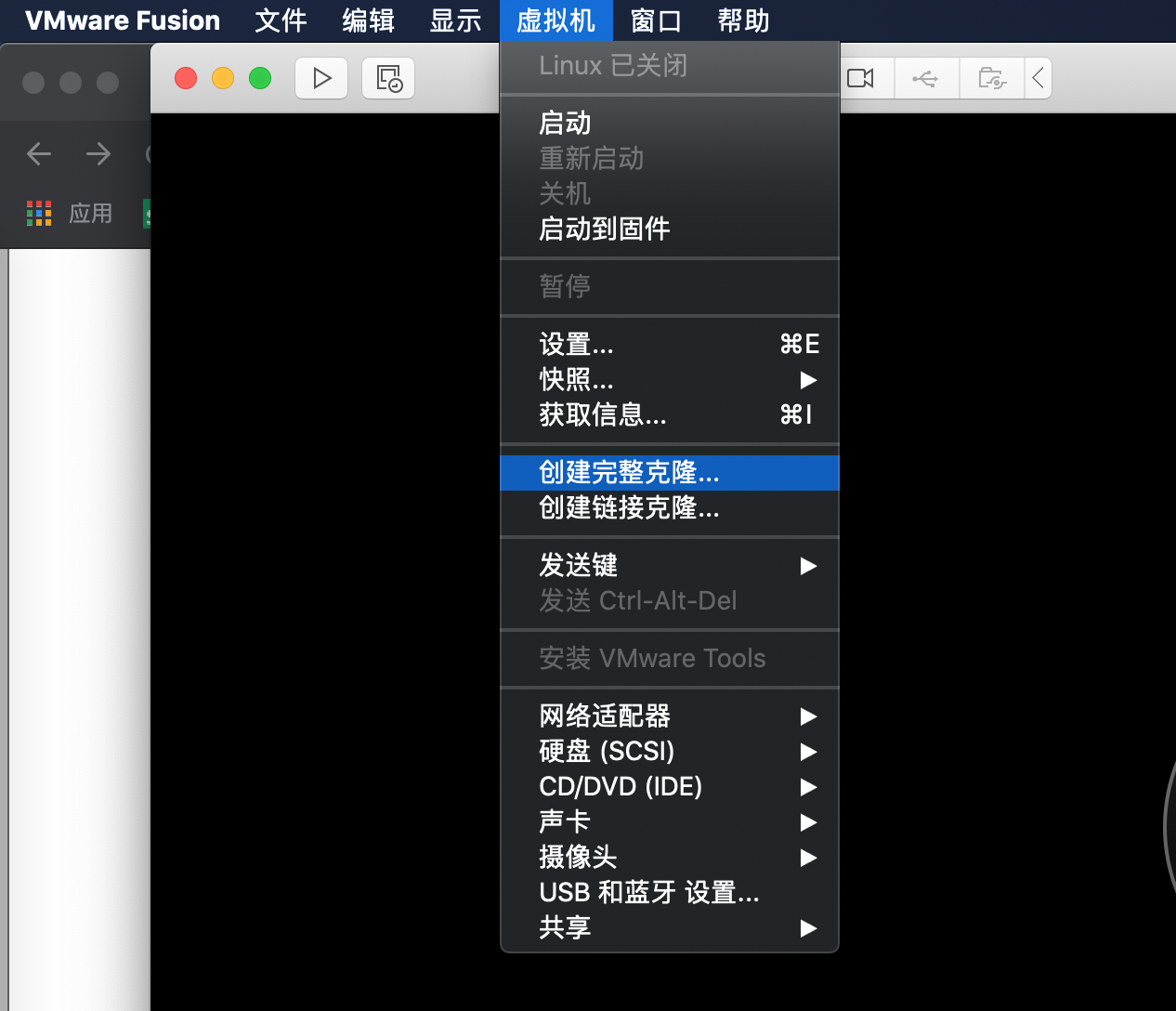Open the 文件 menu

pos(281,20)
